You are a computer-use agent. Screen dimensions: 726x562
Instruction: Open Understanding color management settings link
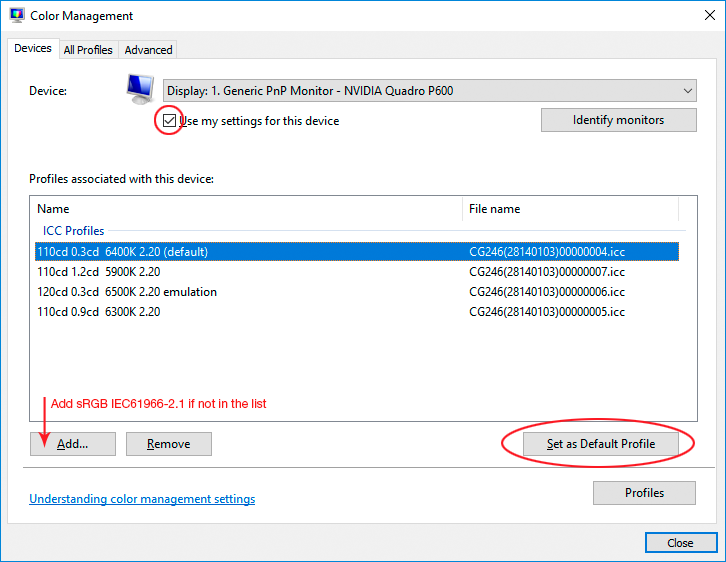point(142,499)
